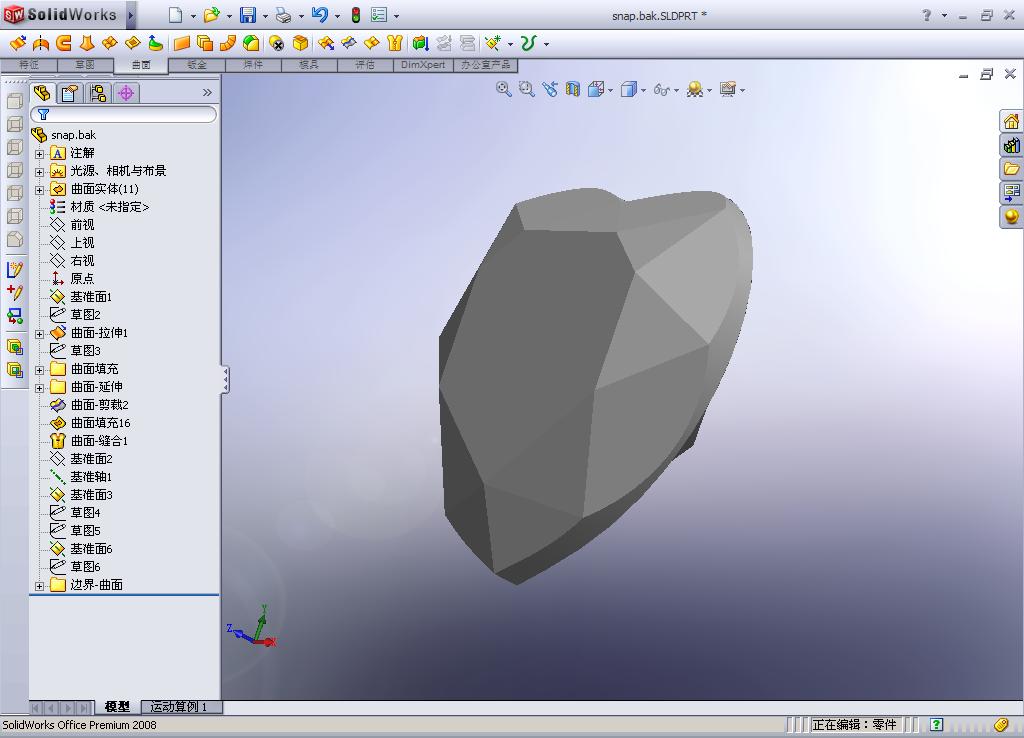Select the Untrim Surface tool

tap(372, 44)
